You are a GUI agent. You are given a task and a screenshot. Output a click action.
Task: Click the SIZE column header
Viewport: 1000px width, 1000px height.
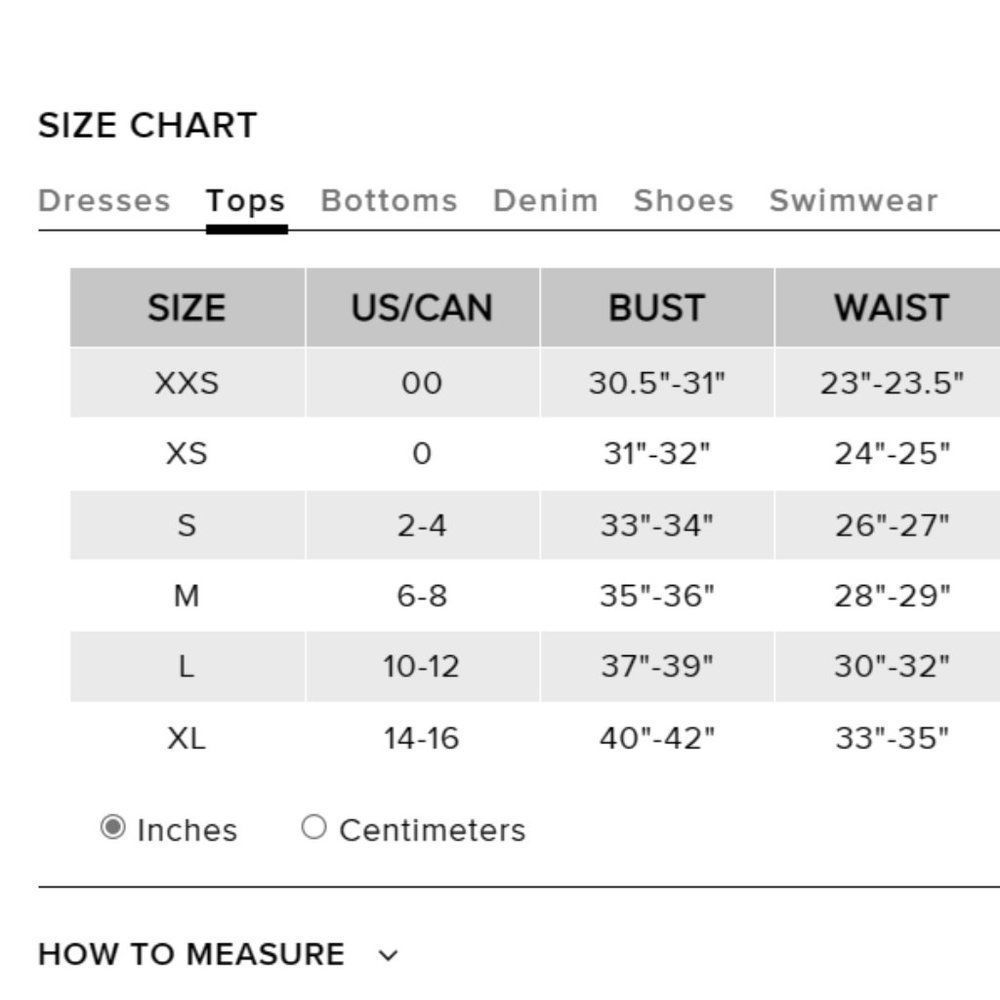[x=190, y=308]
